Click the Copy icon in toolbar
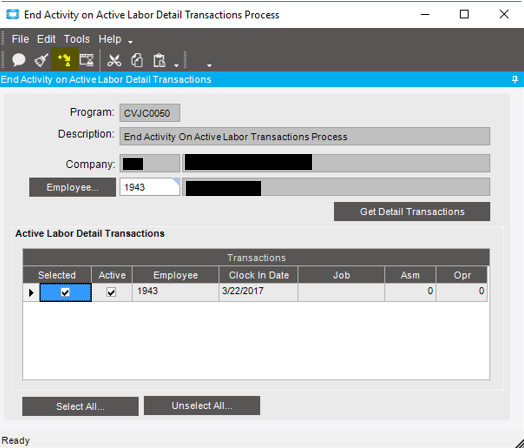Screen dimensions: 524x448 (137, 60)
